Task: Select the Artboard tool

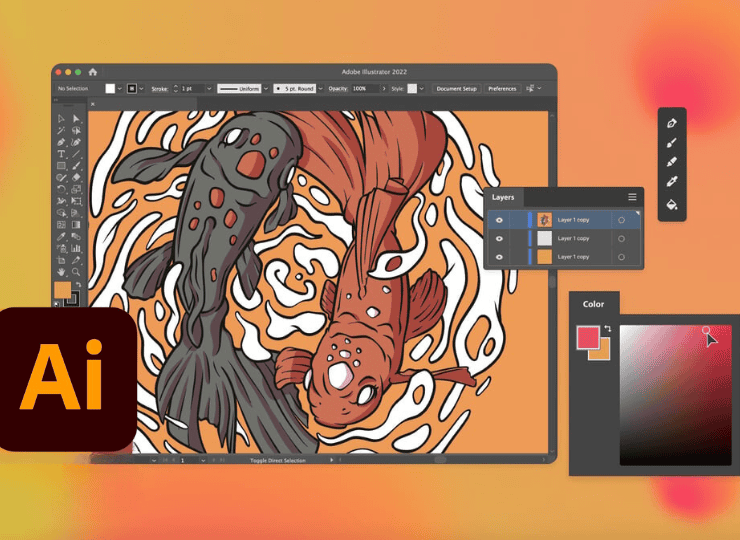Action: 61,260
